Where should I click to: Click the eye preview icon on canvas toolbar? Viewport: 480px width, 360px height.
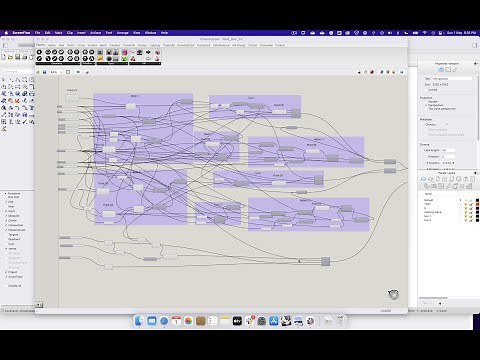point(78,72)
